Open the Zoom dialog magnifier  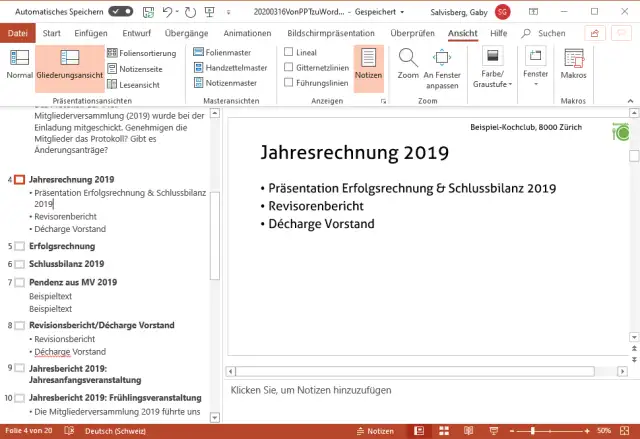(x=408, y=64)
